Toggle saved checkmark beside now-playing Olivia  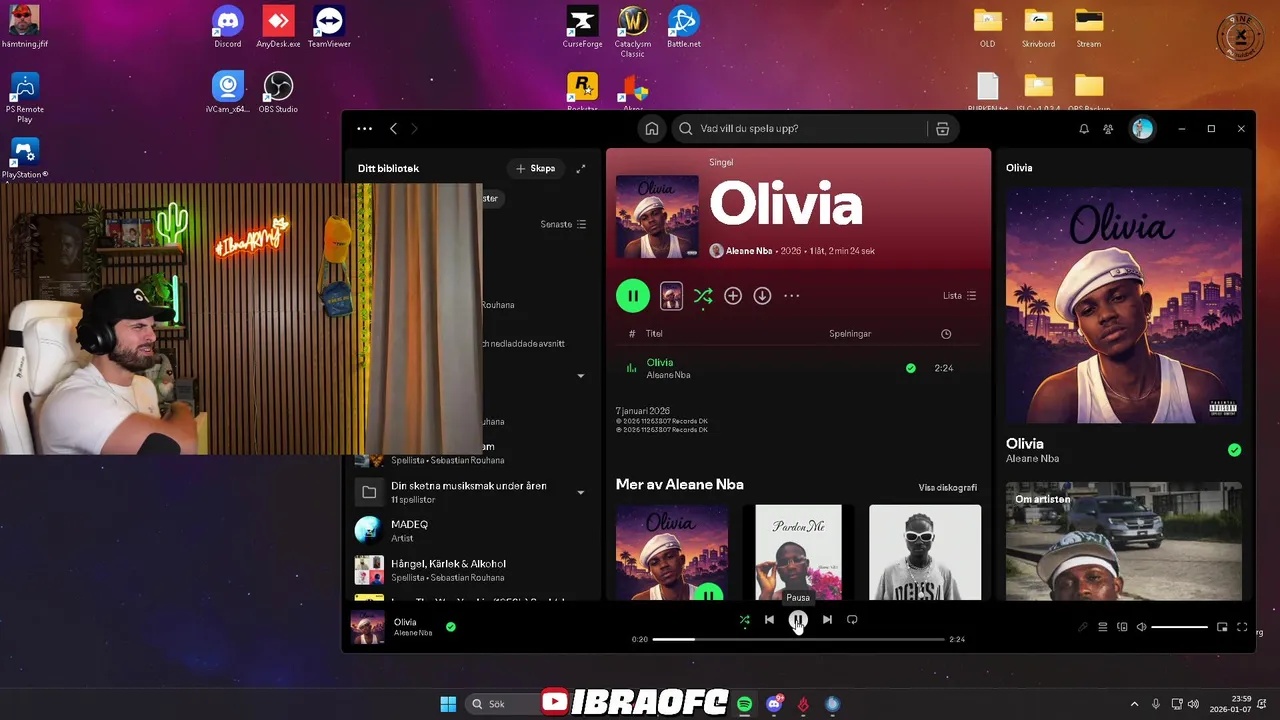point(451,627)
